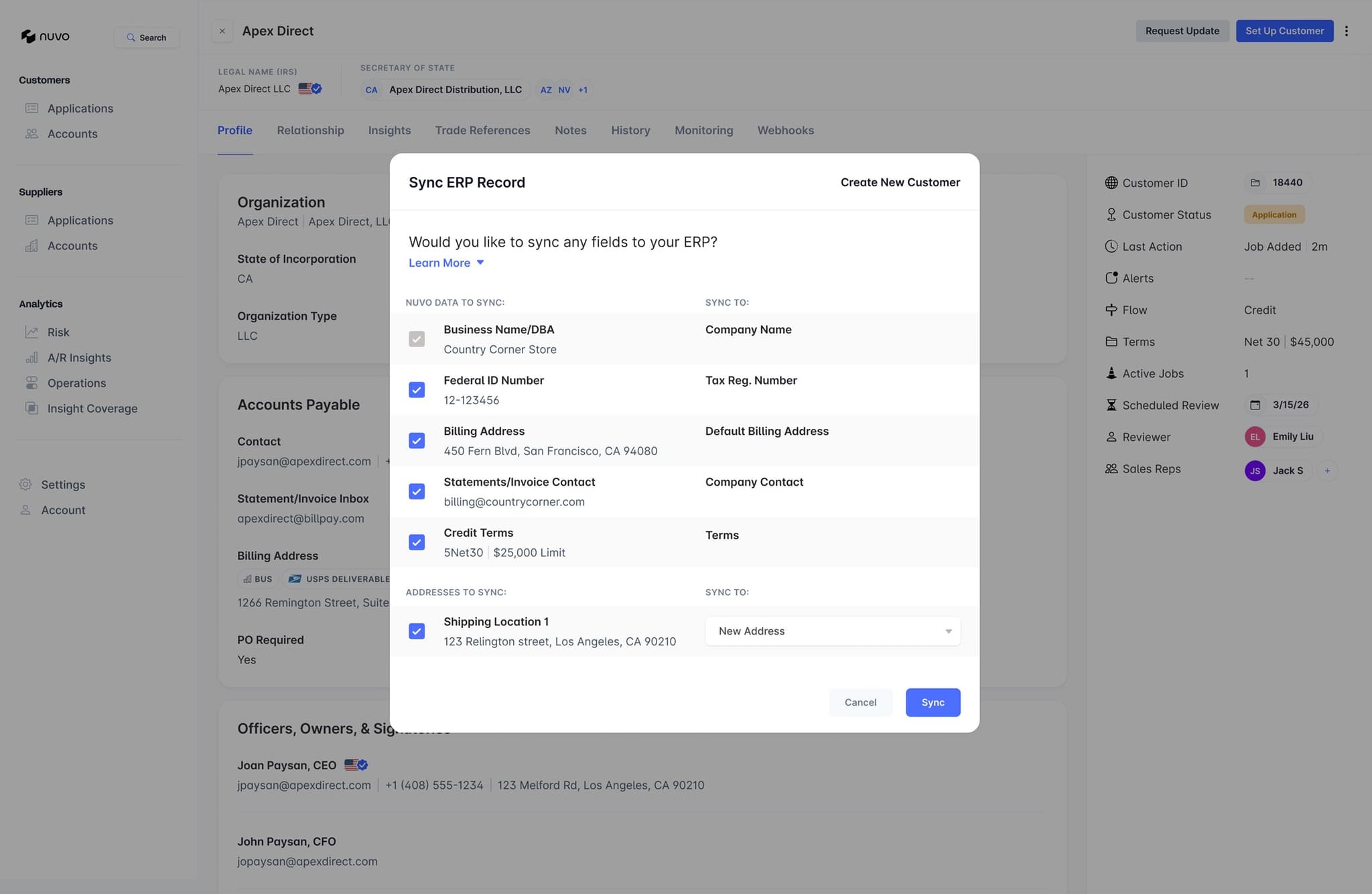Screen dimensions: 1372x894
Task: Open the New Address dropdown
Action: pyautogui.click(x=833, y=631)
